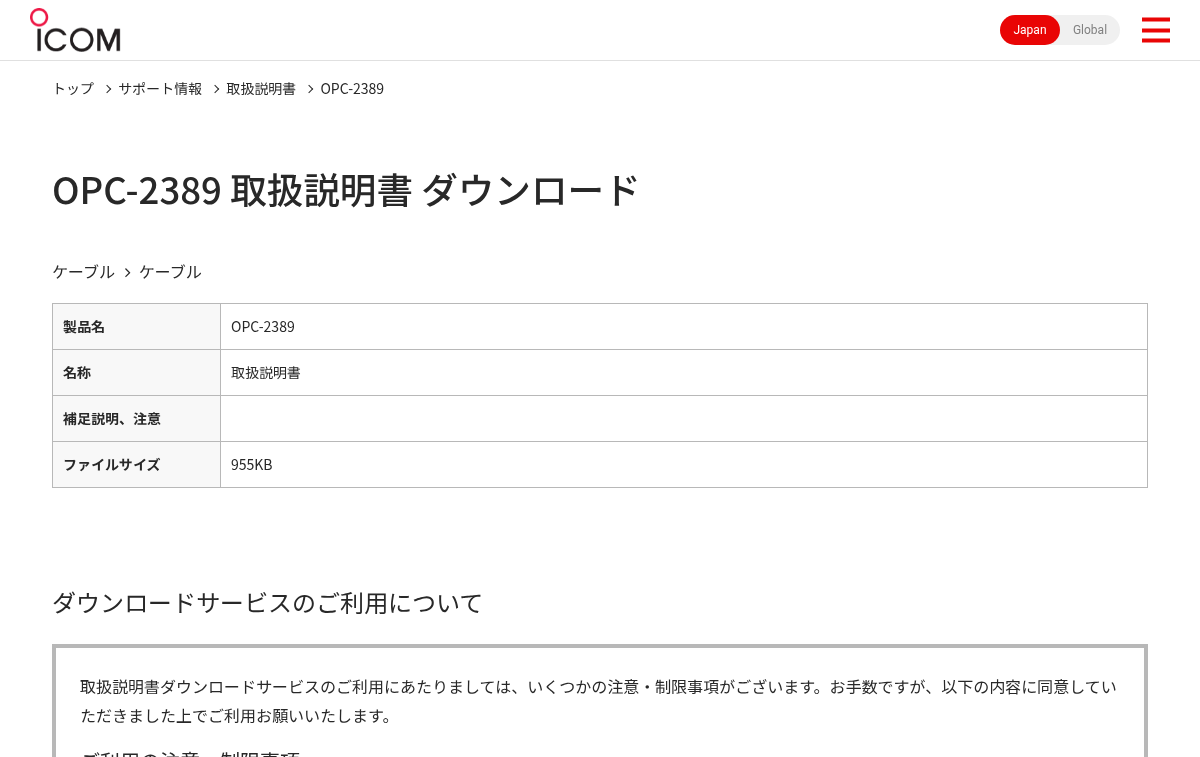Viewport: 1200px width, 757px height.
Task: Select the 955KB file size cell
Action: pos(684,465)
